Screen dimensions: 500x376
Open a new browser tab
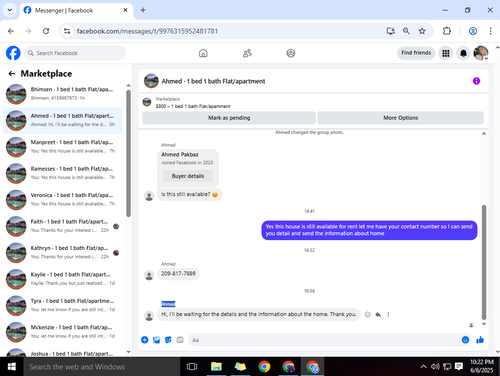pos(143,10)
